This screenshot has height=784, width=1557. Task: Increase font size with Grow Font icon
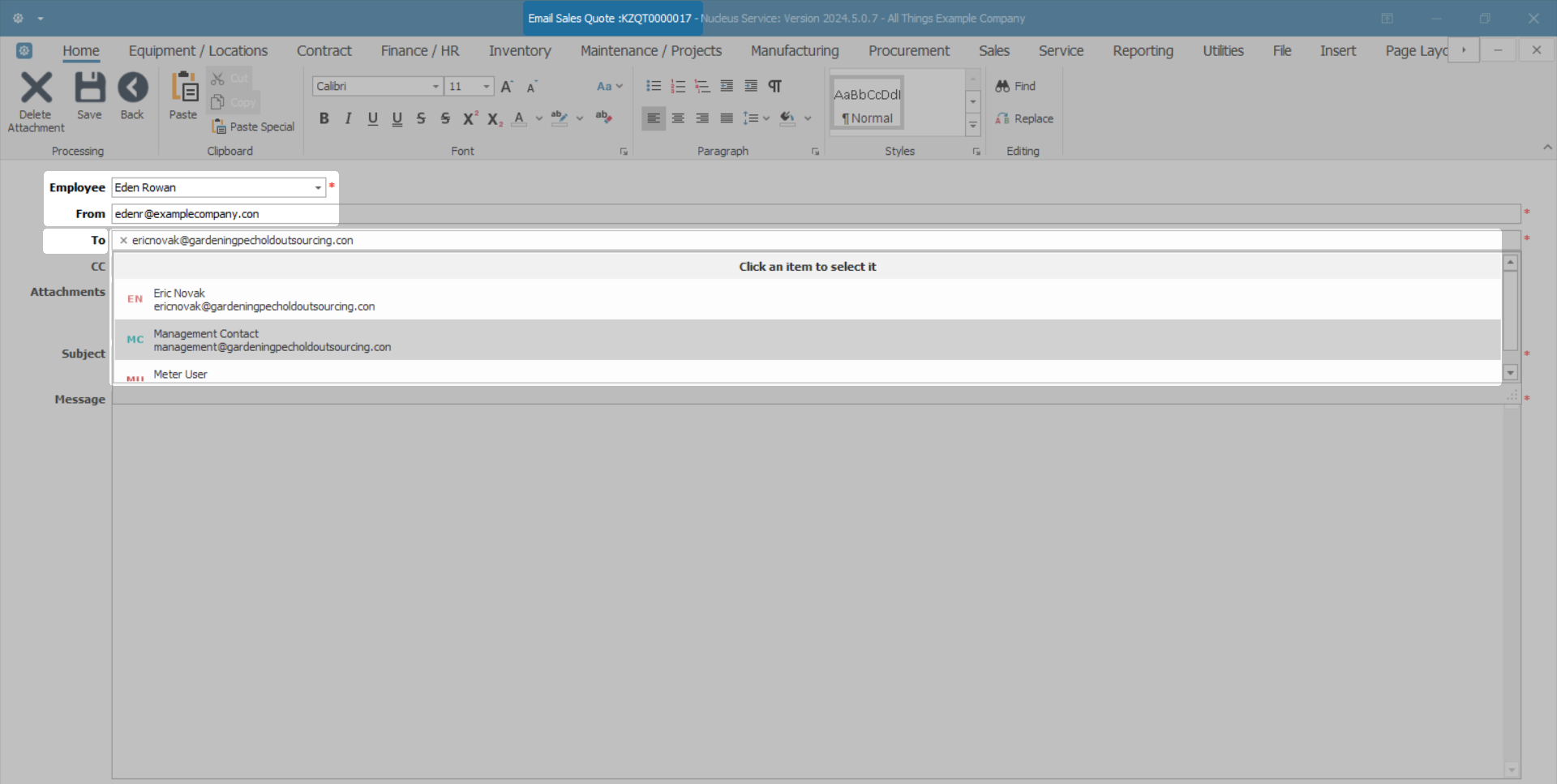(507, 86)
